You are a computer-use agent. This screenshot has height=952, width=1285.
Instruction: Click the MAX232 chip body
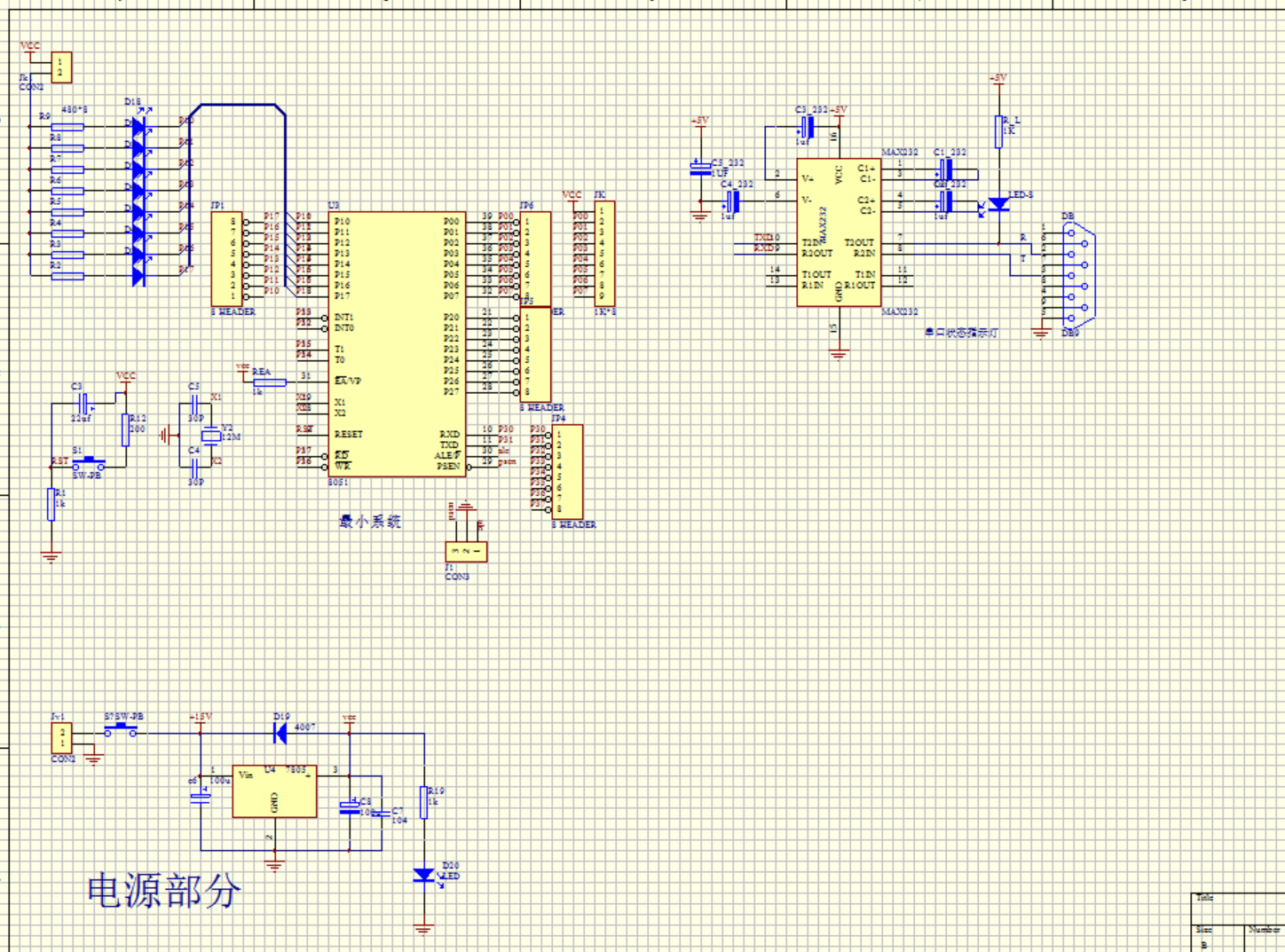pos(838,232)
